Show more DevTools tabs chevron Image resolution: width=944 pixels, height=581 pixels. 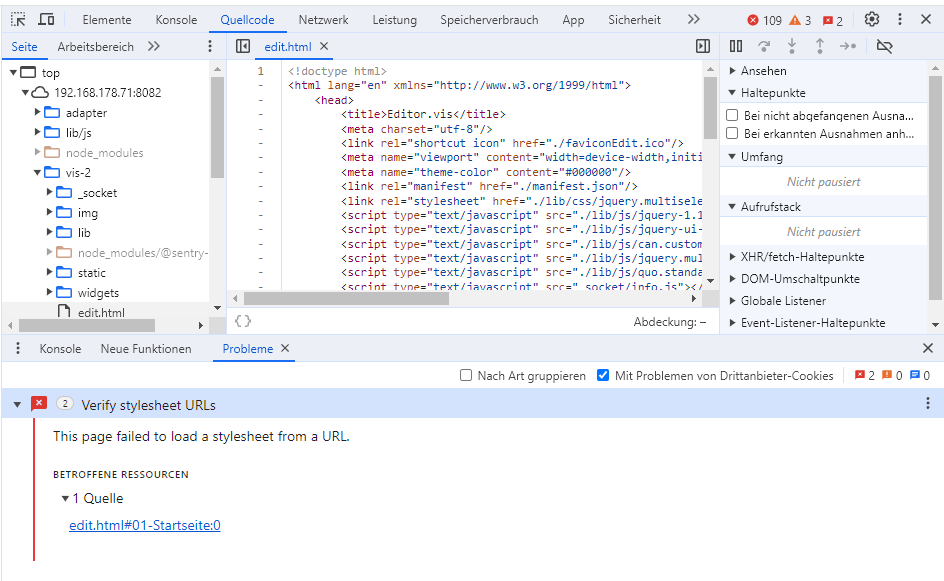point(694,19)
